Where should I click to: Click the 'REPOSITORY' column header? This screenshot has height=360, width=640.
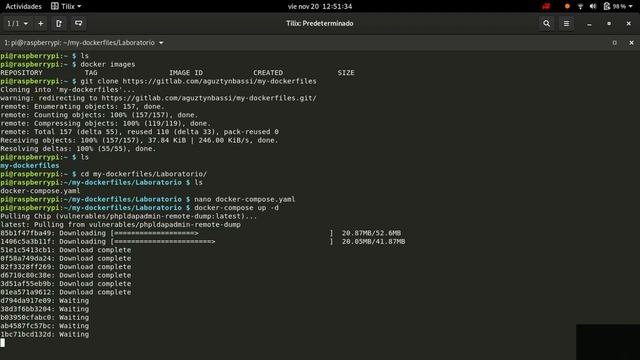(21, 73)
